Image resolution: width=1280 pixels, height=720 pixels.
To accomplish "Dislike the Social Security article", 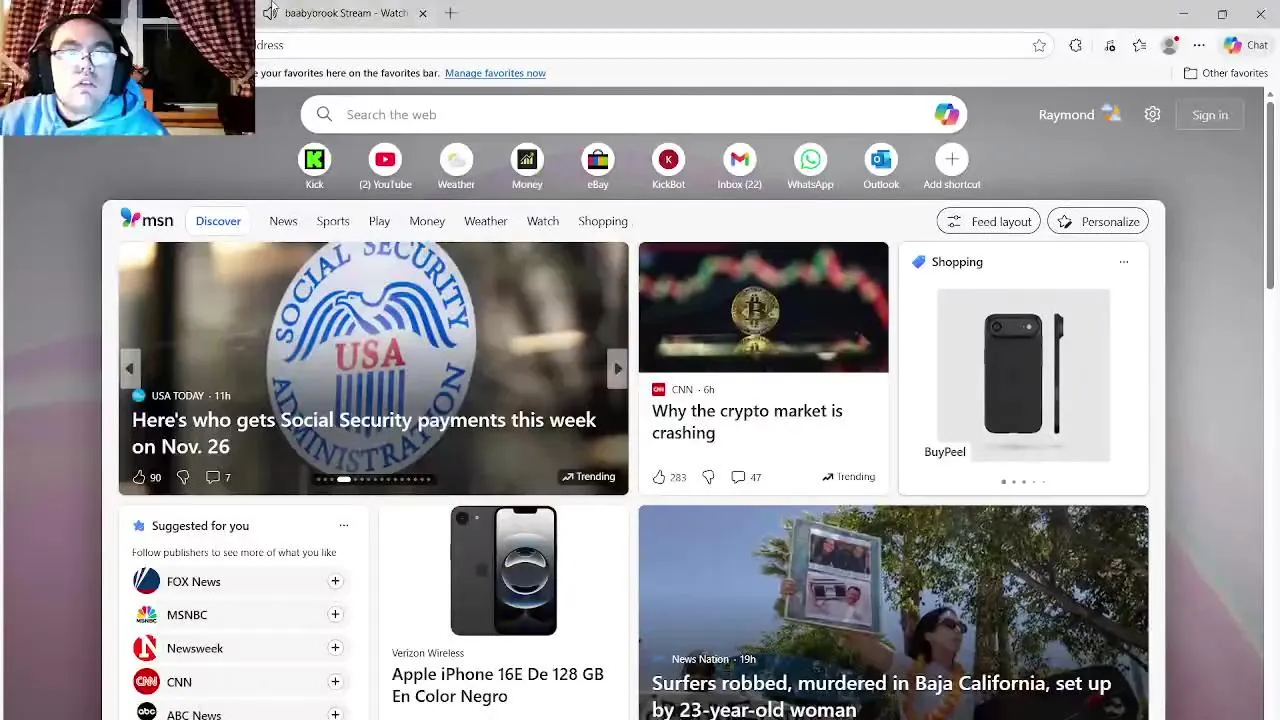I will [x=183, y=477].
